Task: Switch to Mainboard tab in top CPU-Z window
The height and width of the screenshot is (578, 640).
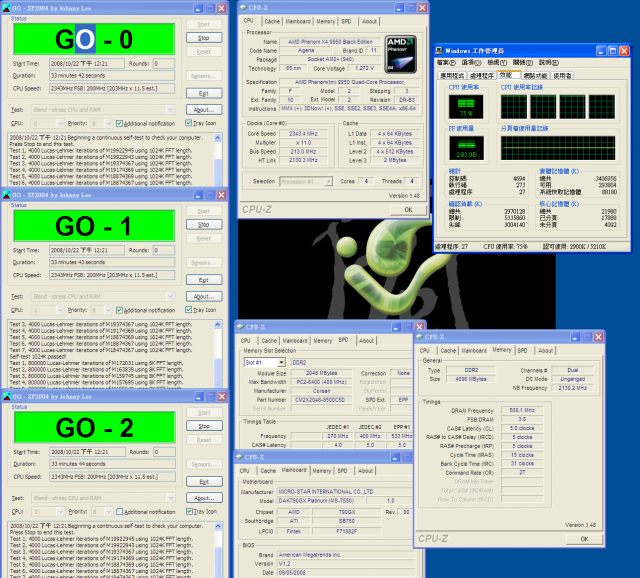Action: [x=298, y=21]
